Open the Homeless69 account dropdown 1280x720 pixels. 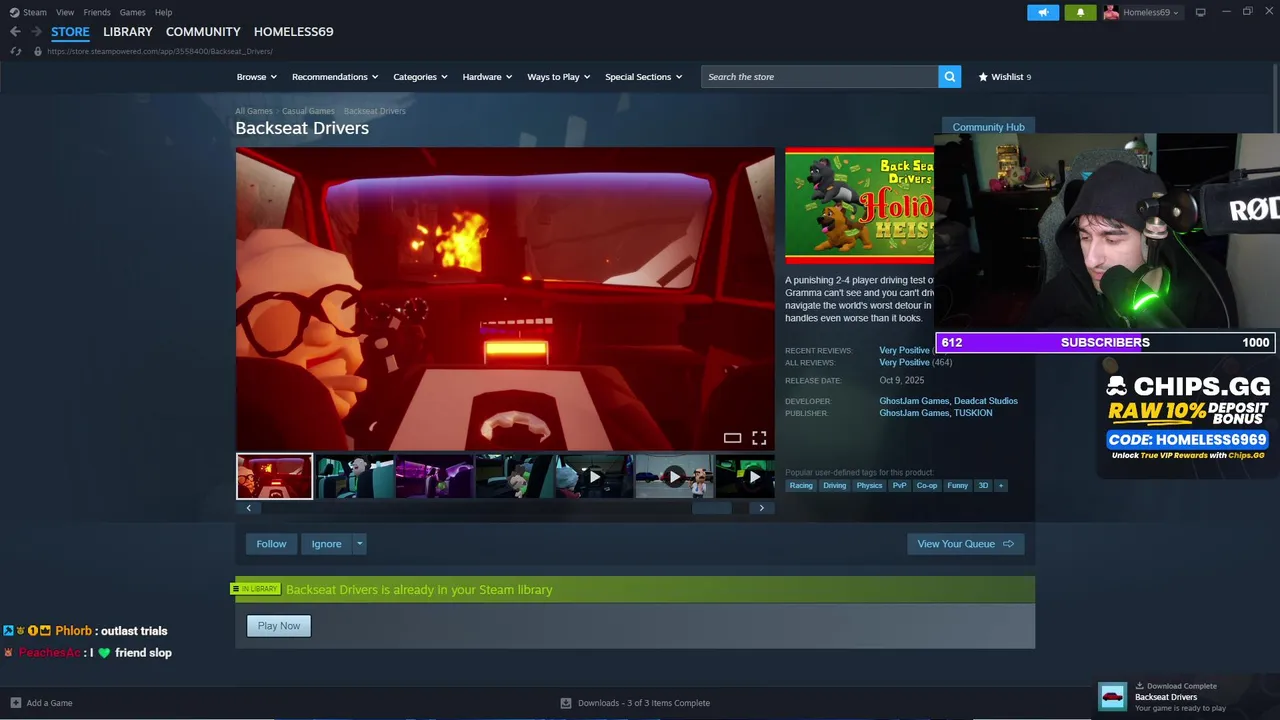coord(1151,12)
